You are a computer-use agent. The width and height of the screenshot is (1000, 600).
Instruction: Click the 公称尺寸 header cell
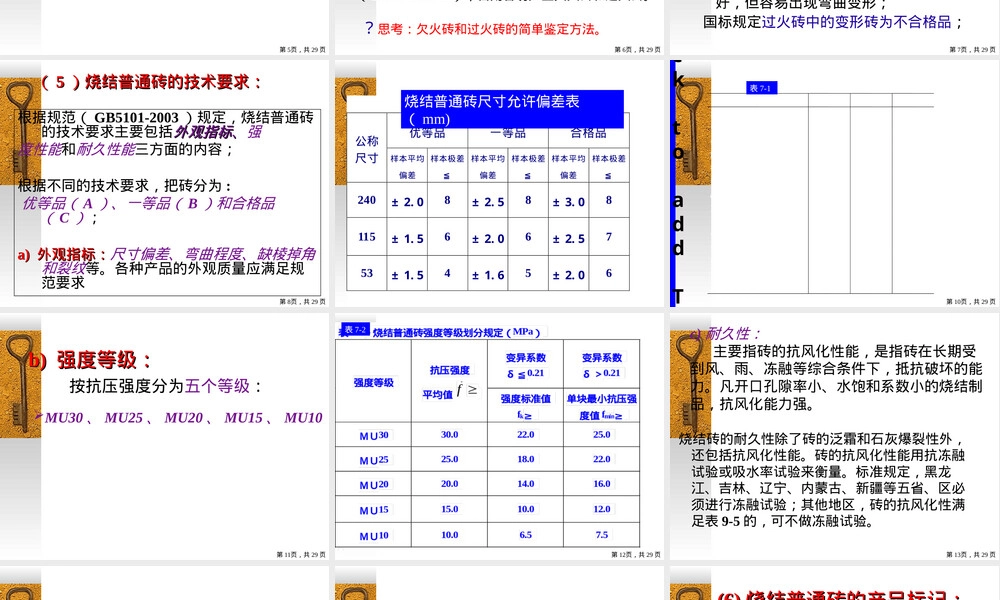[x=367, y=149]
